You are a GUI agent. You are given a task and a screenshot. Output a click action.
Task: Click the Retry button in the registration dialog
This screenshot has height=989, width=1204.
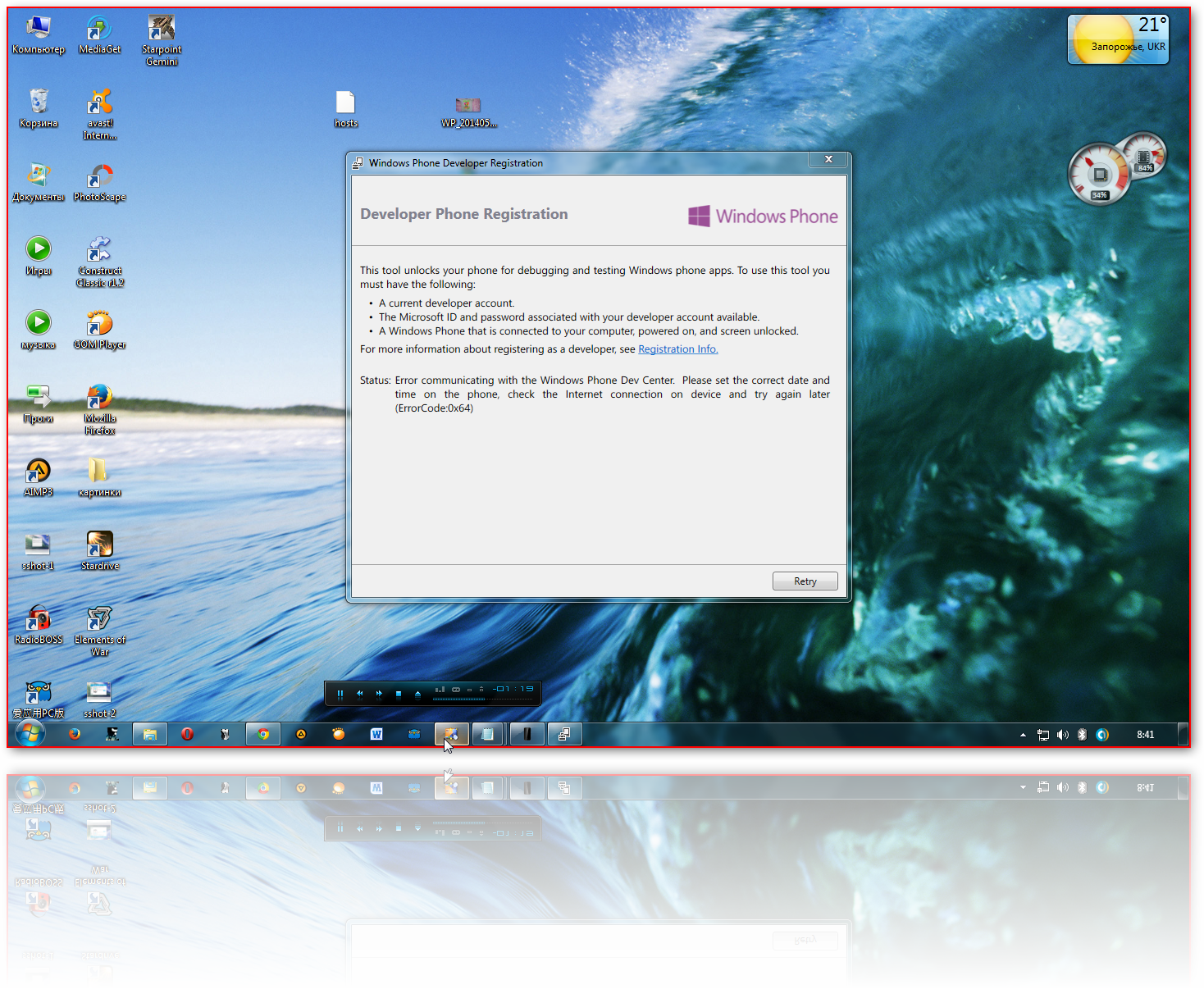pyautogui.click(x=805, y=581)
